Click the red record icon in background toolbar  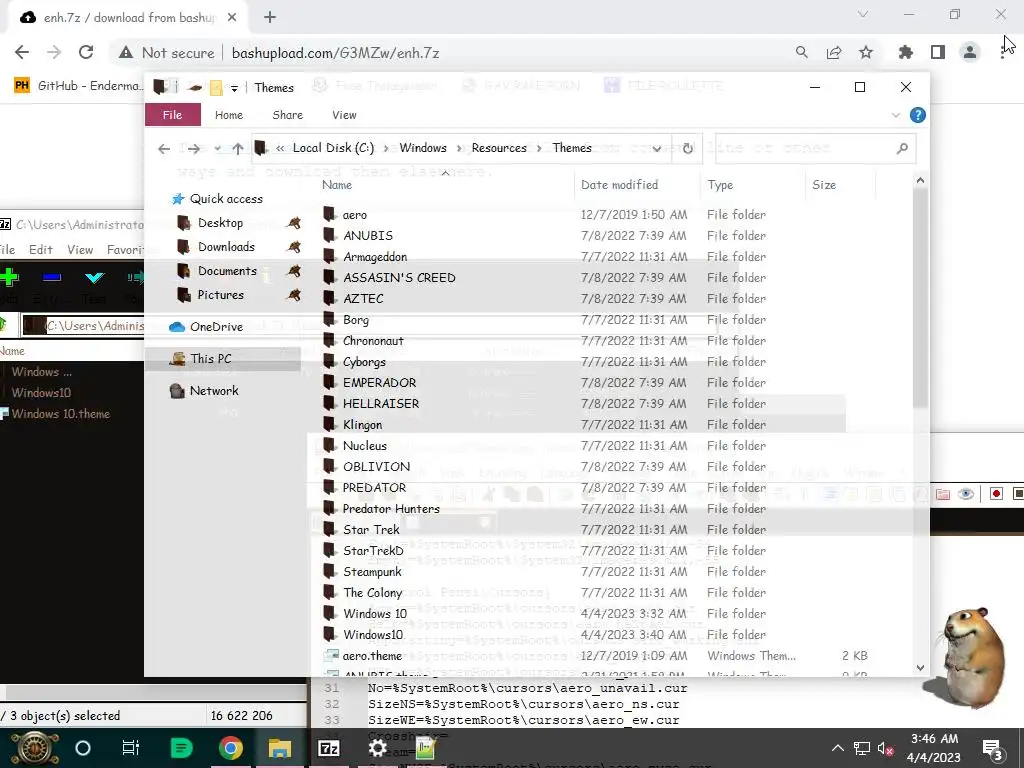coord(996,494)
